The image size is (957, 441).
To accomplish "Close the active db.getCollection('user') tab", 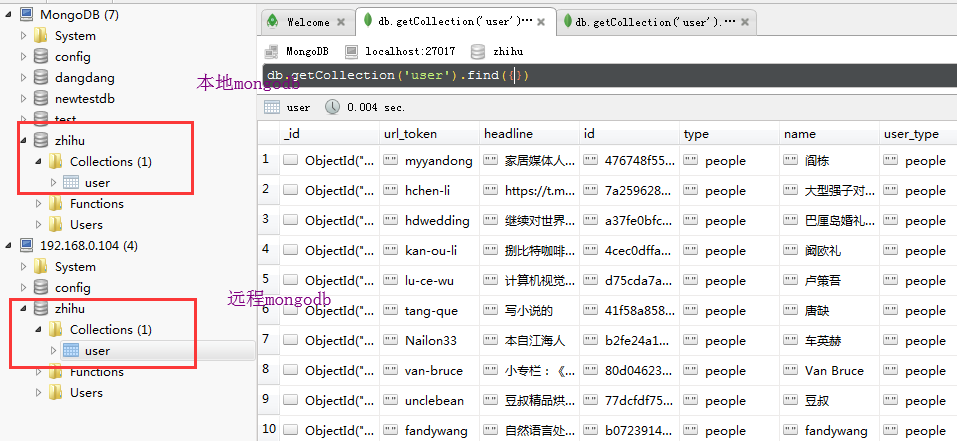I will click(x=543, y=21).
